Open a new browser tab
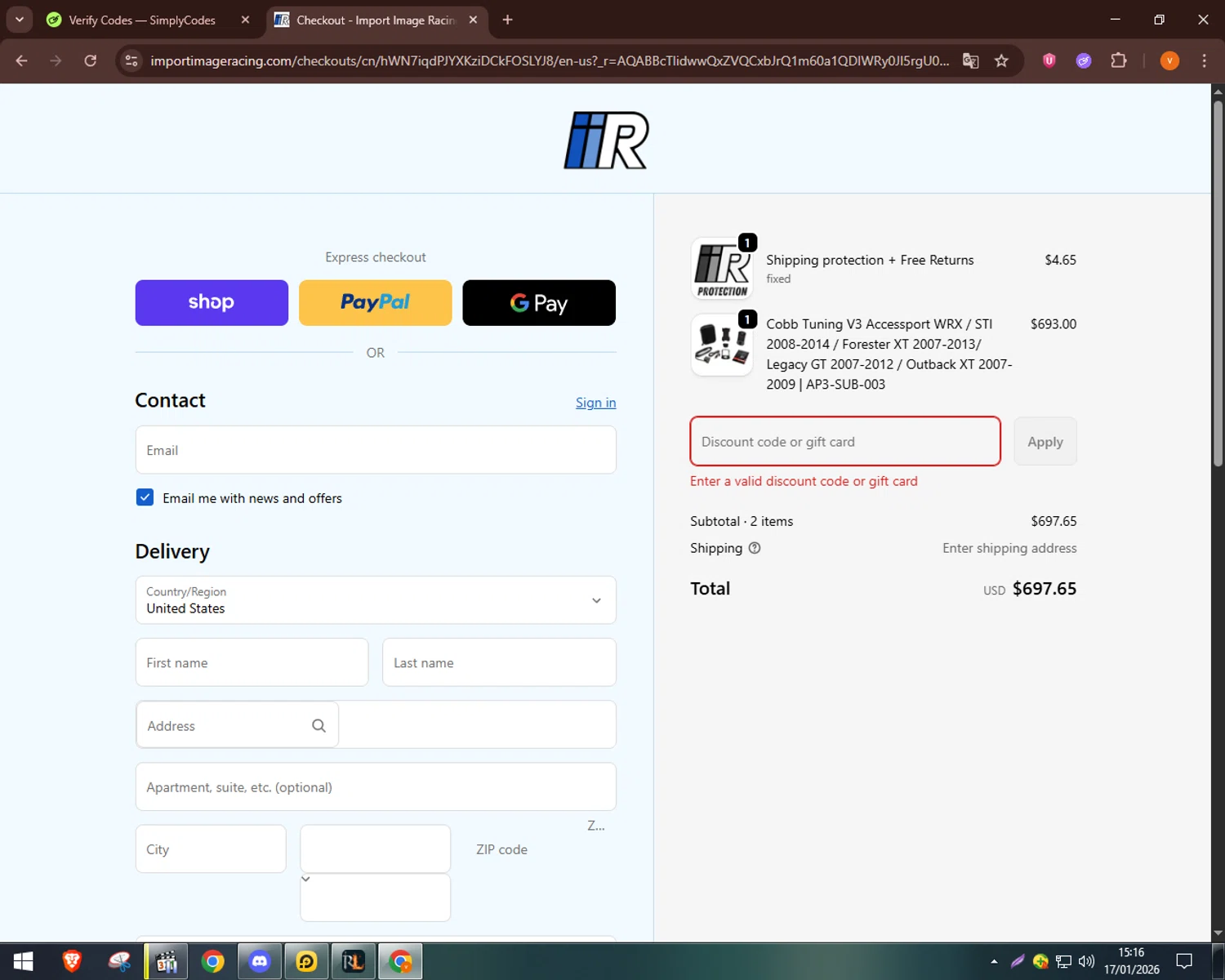 pos(507,20)
